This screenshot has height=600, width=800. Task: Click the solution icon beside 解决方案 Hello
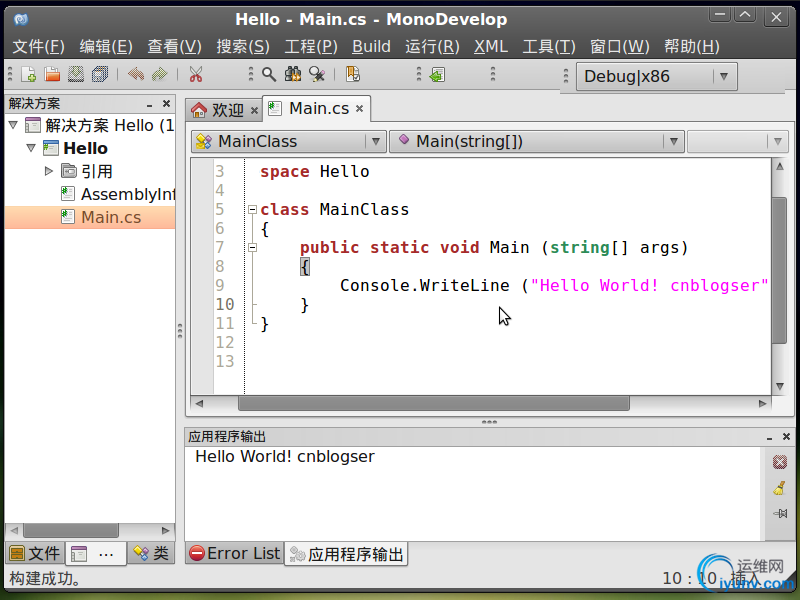pos(33,126)
